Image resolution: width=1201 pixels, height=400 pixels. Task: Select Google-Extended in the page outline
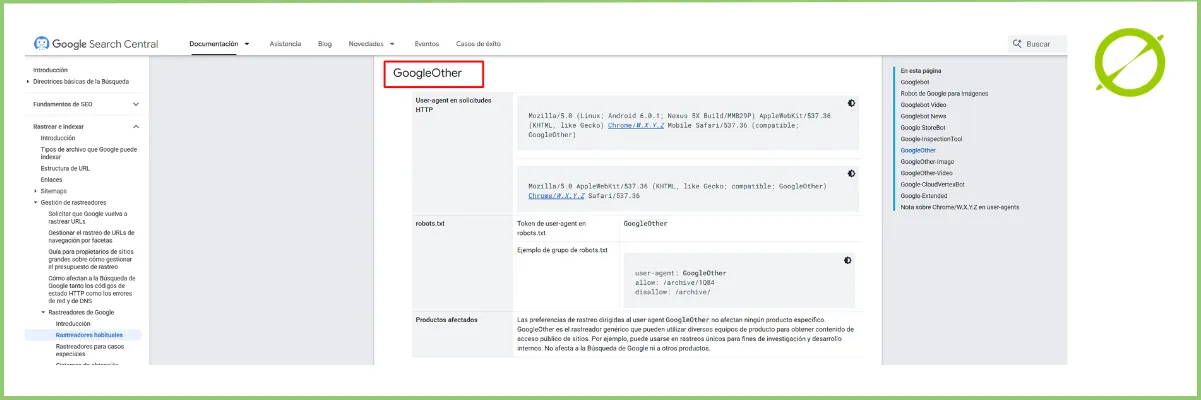point(924,195)
